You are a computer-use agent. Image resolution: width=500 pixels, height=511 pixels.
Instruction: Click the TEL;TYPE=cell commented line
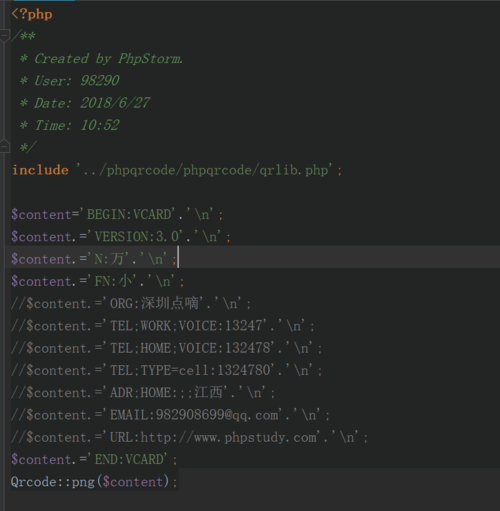click(x=167, y=370)
